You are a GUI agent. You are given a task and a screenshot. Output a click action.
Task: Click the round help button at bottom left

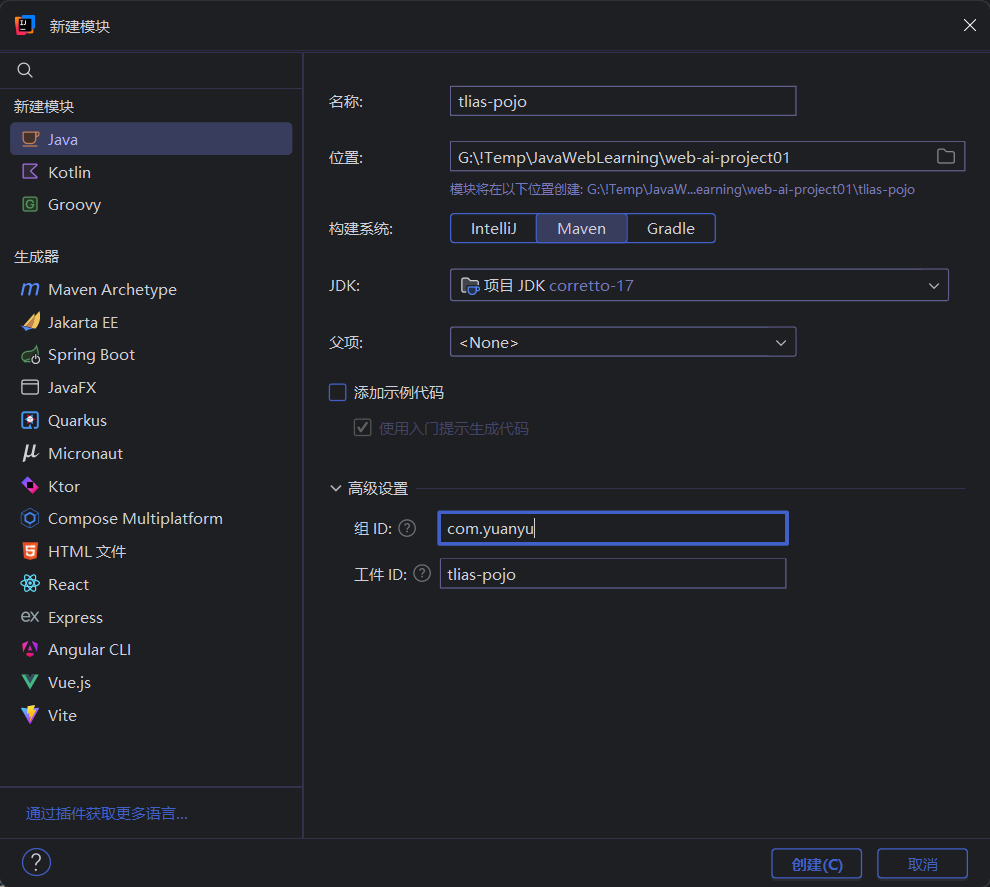[36, 863]
